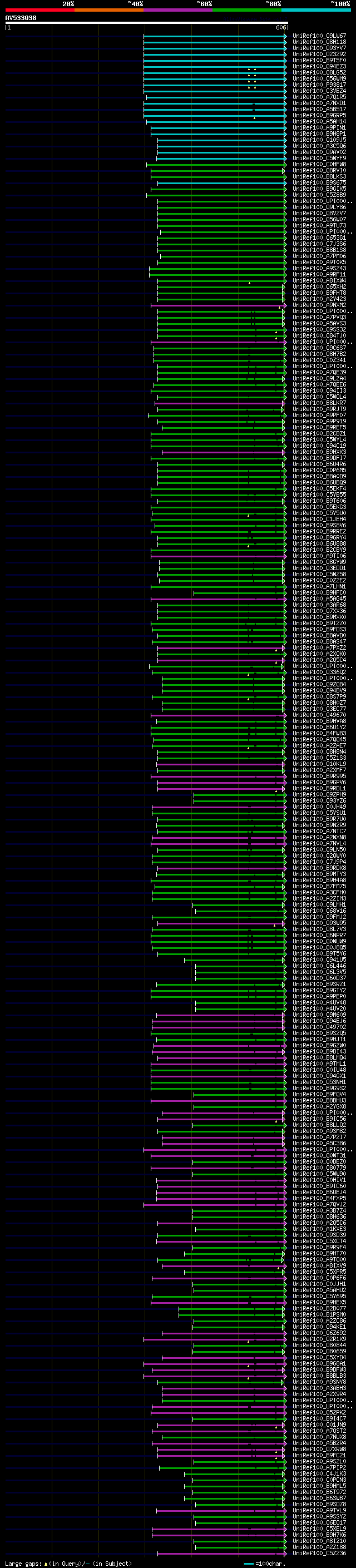Select UniRef100_C5YSU1 label

pos(319,813)
